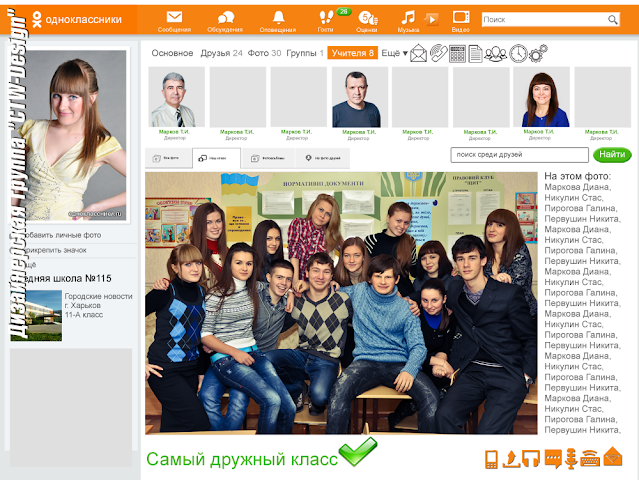Click the calculator outline icon

click(457, 54)
